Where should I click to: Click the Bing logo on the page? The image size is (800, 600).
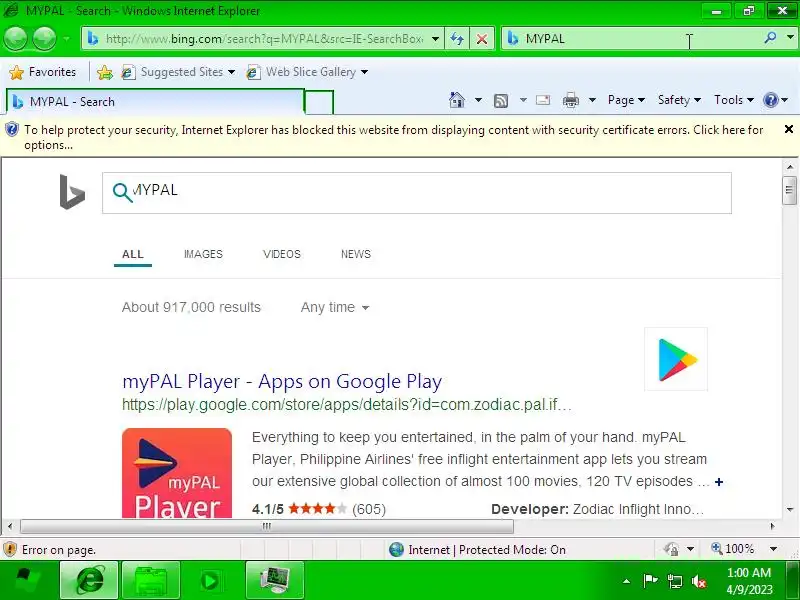[x=72, y=192]
